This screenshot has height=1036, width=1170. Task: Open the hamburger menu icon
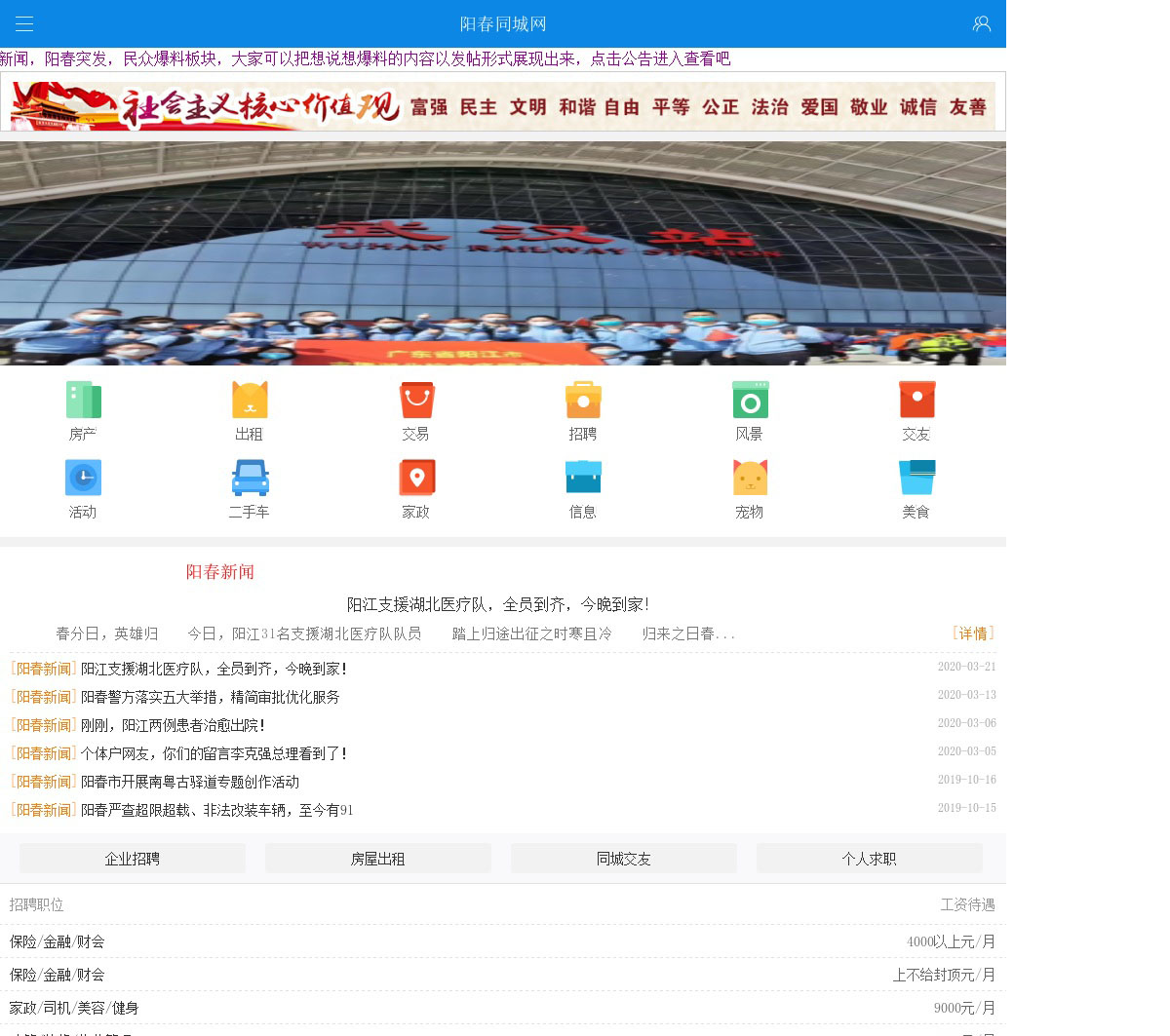pyautogui.click(x=24, y=24)
